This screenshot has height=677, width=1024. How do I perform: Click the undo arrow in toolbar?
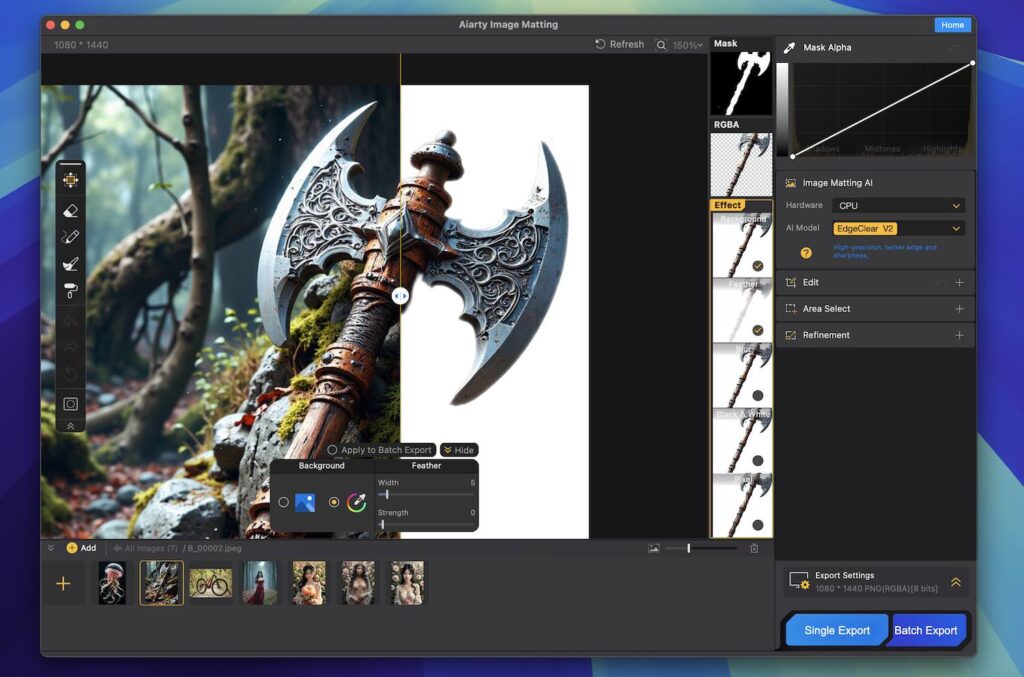click(71, 321)
